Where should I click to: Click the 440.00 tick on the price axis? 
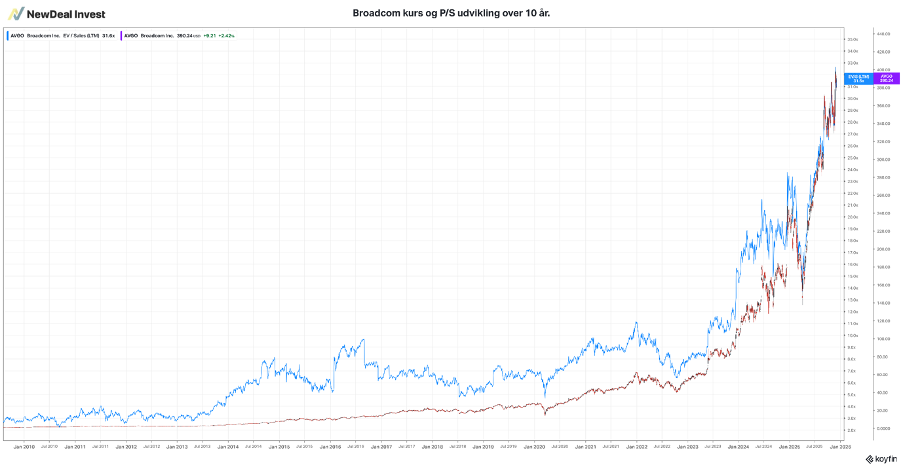point(883,33)
